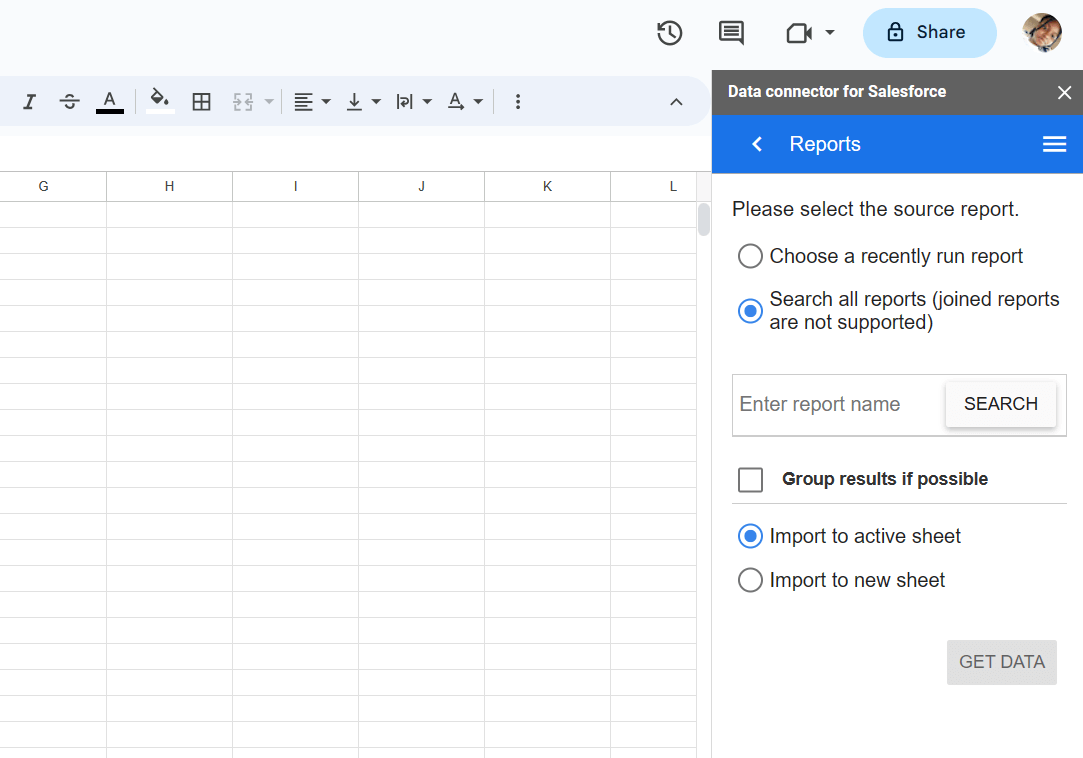This screenshot has width=1083, height=758.
Task: Select column H header
Action: [169, 187]
